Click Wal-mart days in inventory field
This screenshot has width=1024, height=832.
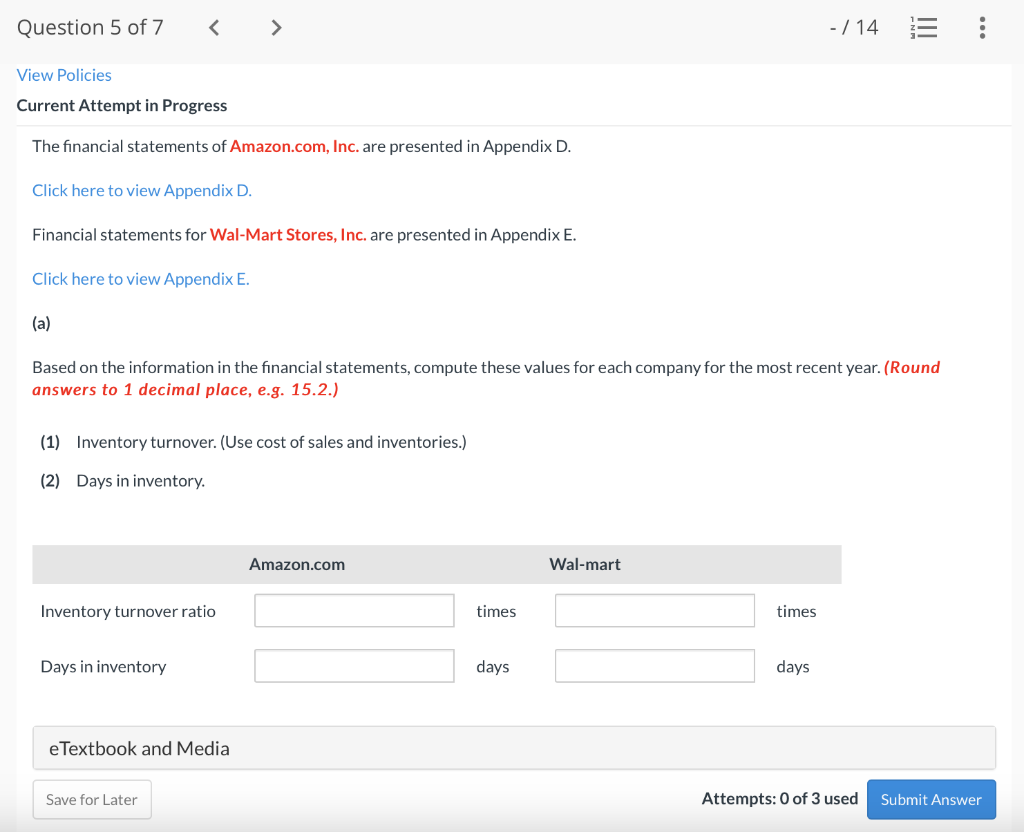pyautogui.click(x=654, y=665)
